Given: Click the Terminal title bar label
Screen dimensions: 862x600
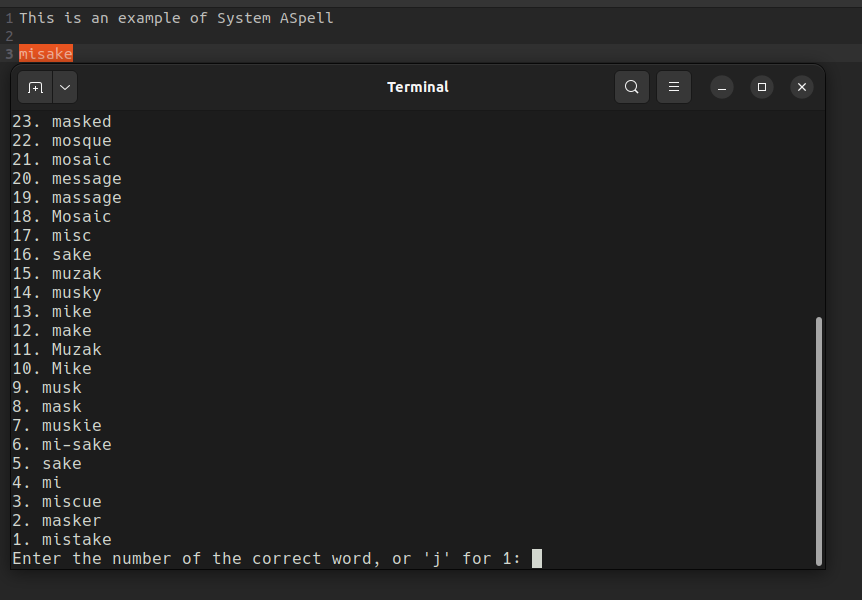Looking at the screenshot, I should (x=417, y=87).
